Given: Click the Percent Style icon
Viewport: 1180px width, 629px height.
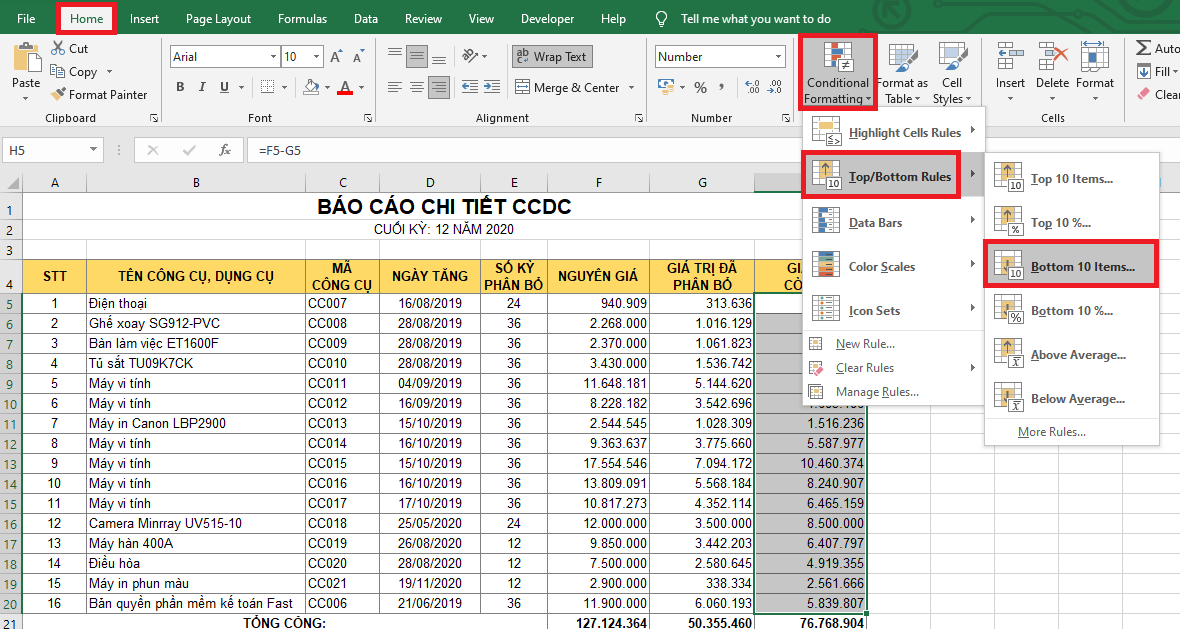Looking at the screenshot, I should click(700, 88).
